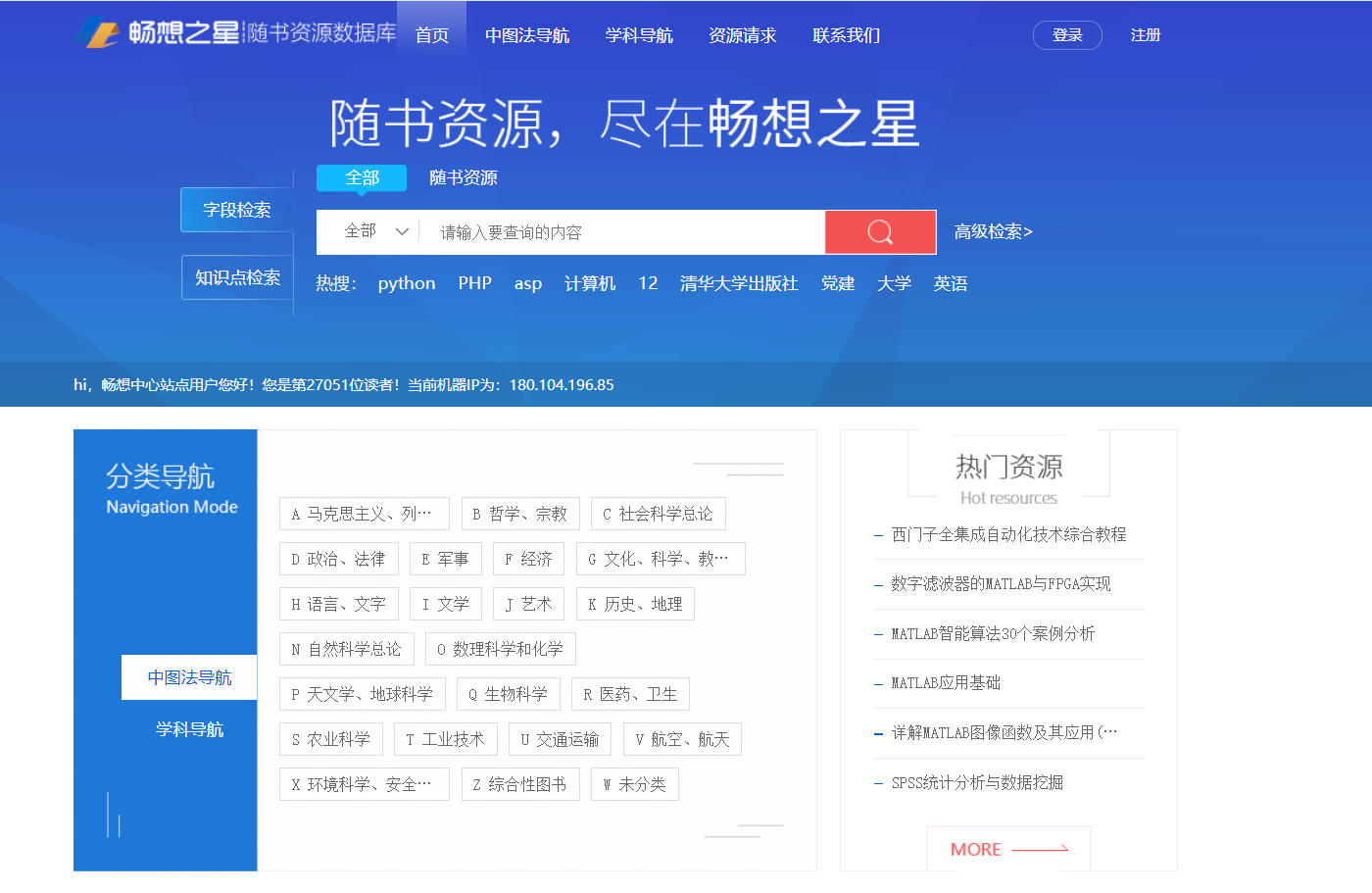Switch to 知识点检索 mode
This screenshot has height=893, width=1372.
pyautogui.click(x=237, y=277)
